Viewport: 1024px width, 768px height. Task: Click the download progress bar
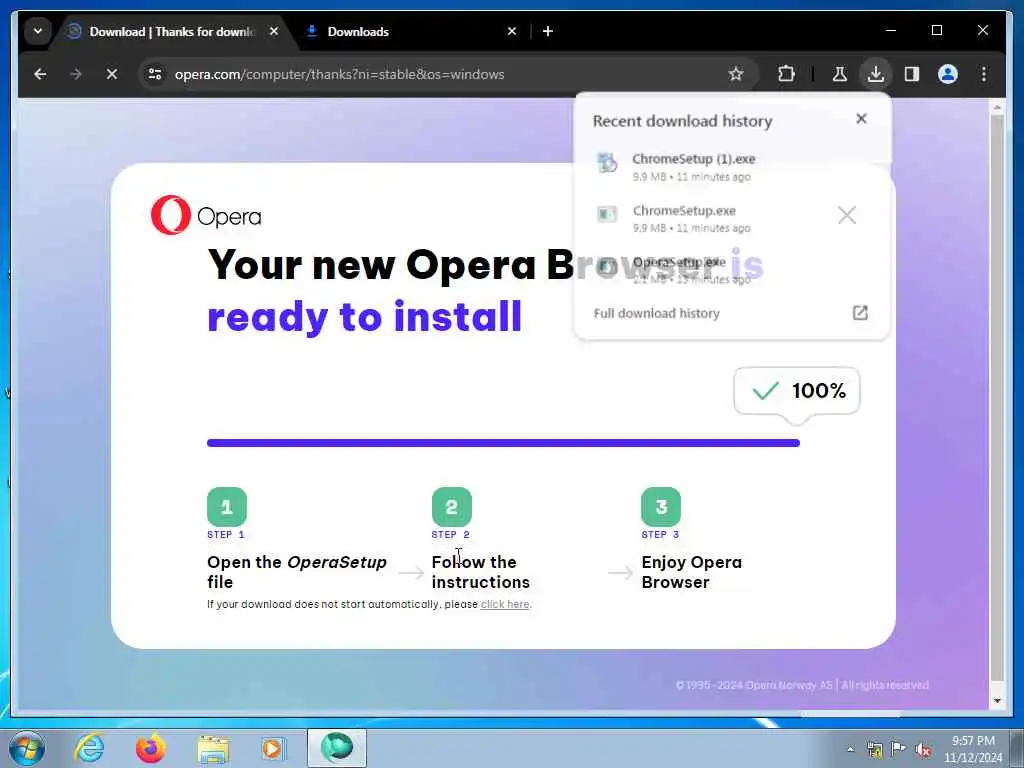(503, 443)
